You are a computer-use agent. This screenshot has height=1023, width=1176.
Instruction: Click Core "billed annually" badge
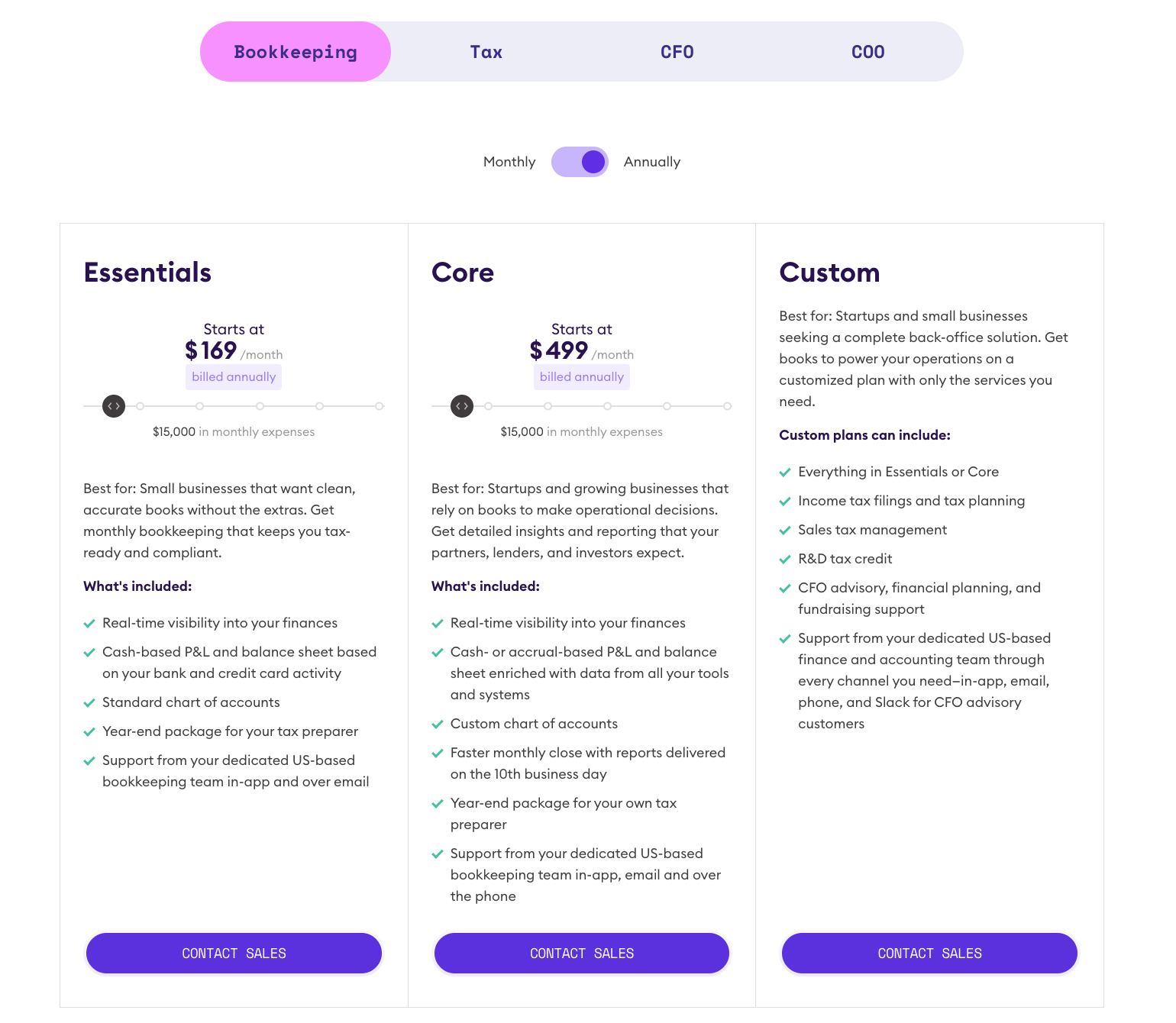click(582, 377)
